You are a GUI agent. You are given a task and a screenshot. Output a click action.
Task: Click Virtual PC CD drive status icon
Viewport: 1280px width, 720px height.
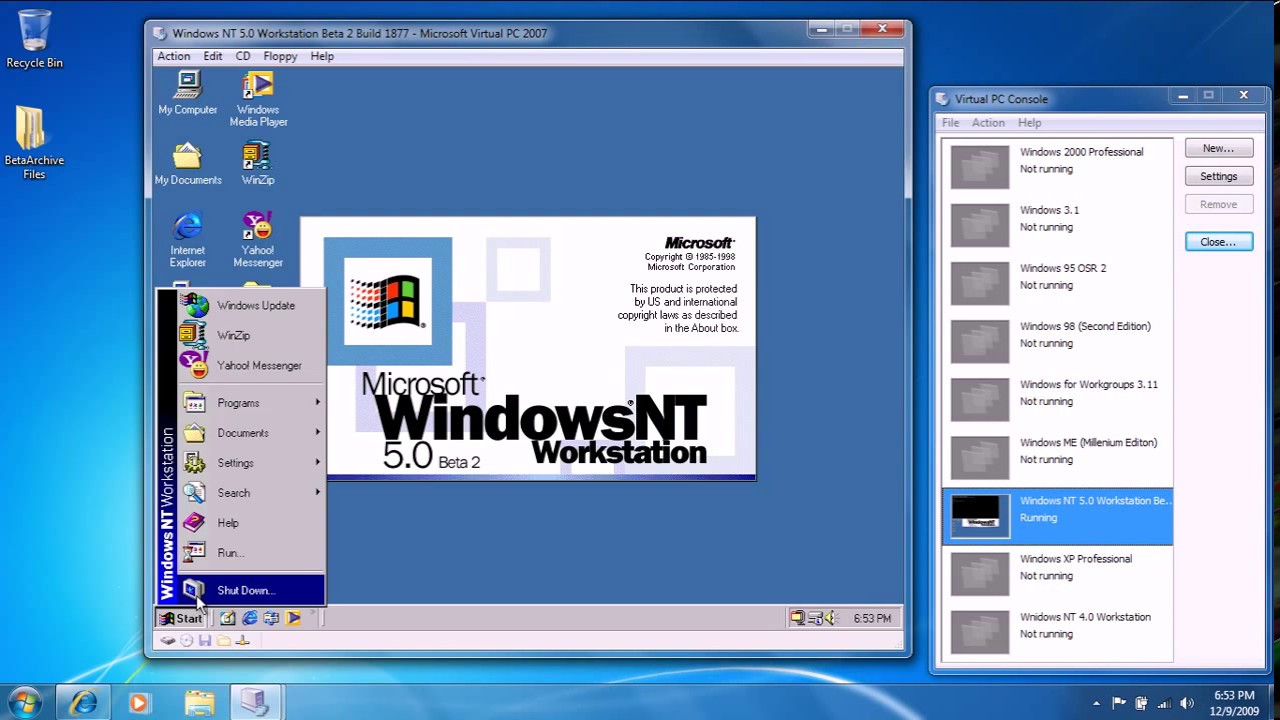tap(187, 641)
